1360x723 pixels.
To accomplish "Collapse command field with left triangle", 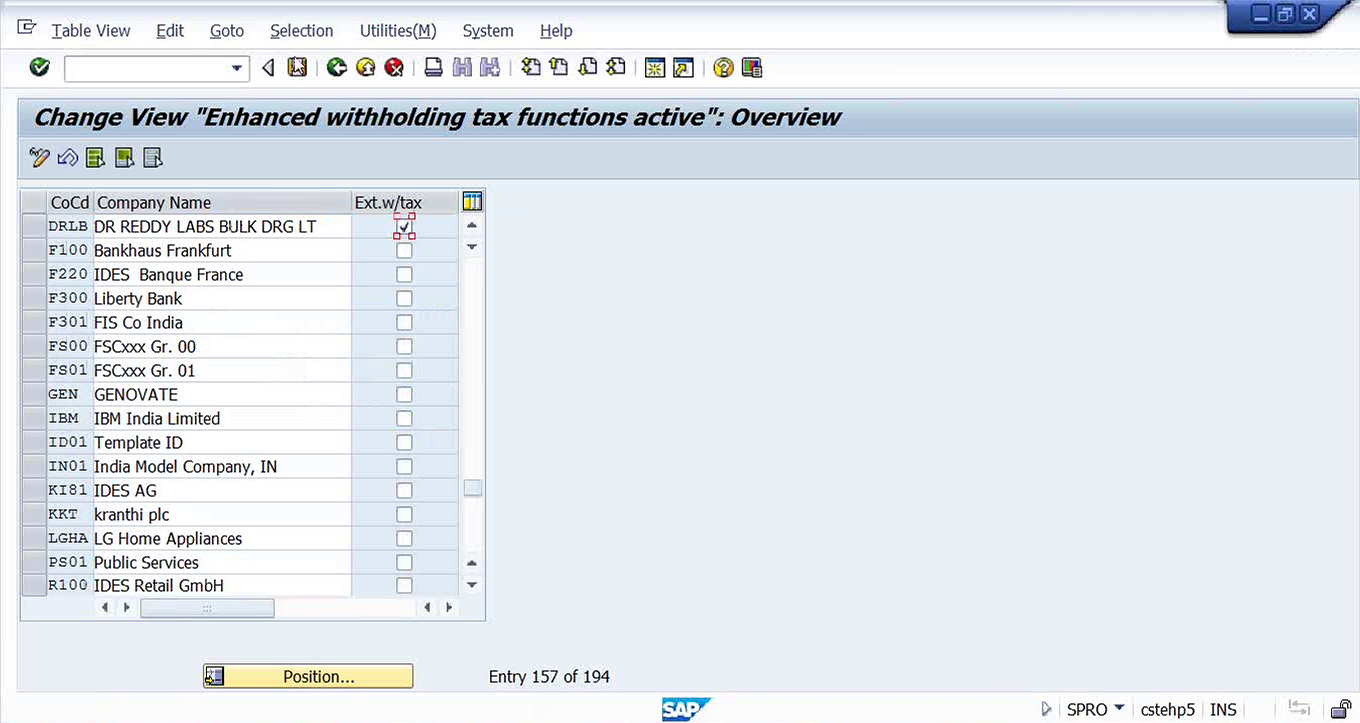I will 267,68.
